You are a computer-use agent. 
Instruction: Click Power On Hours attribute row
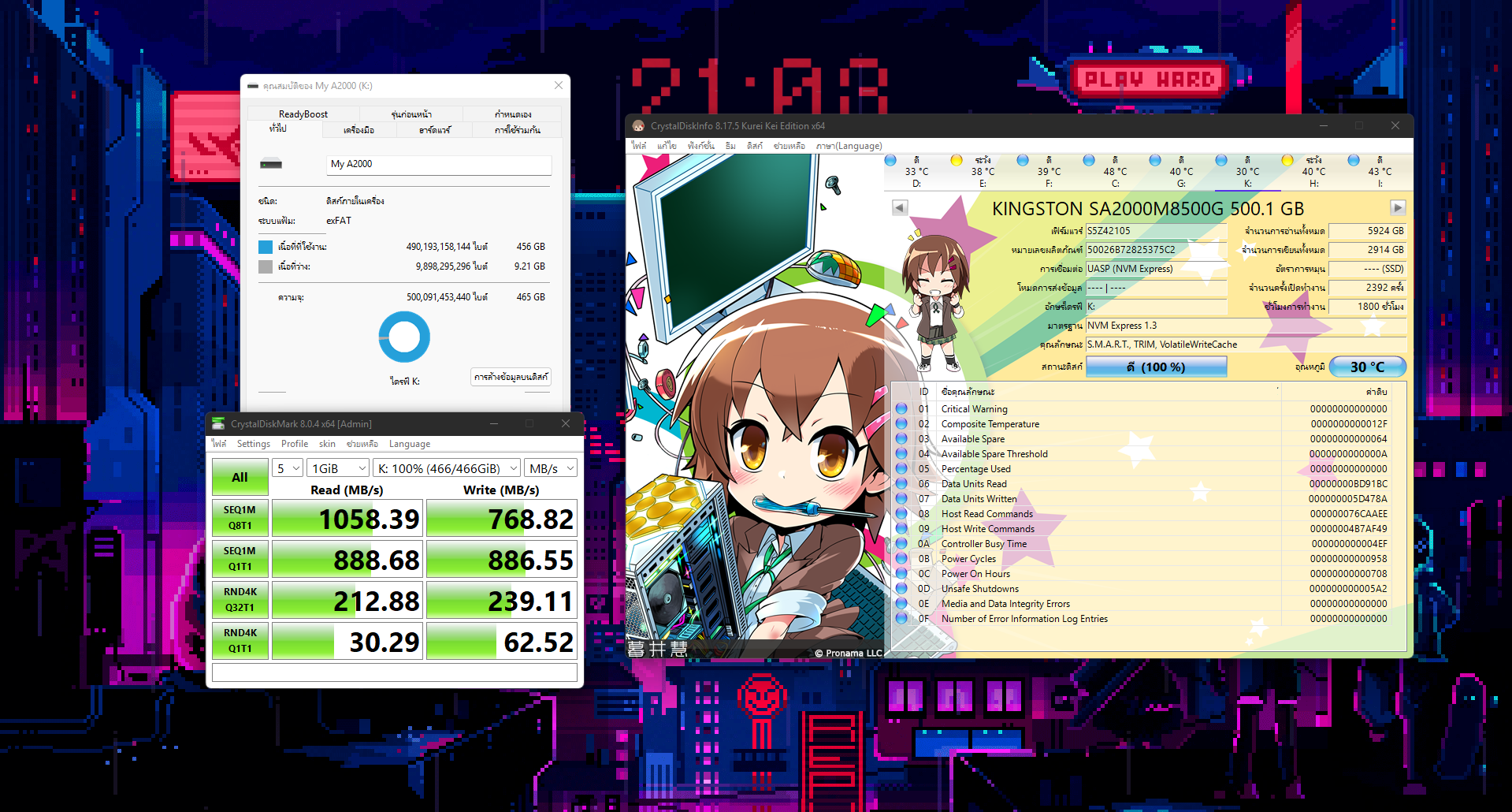tap(1141, 574)
